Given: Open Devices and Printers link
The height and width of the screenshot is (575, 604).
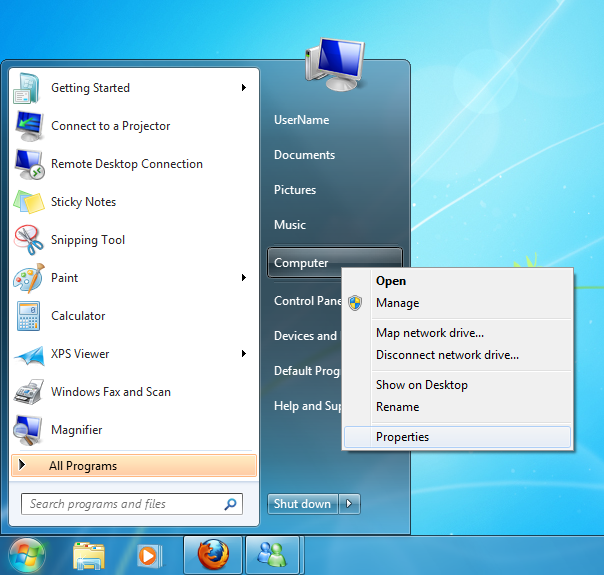Looking at the screenshot, I should (305, 336).
